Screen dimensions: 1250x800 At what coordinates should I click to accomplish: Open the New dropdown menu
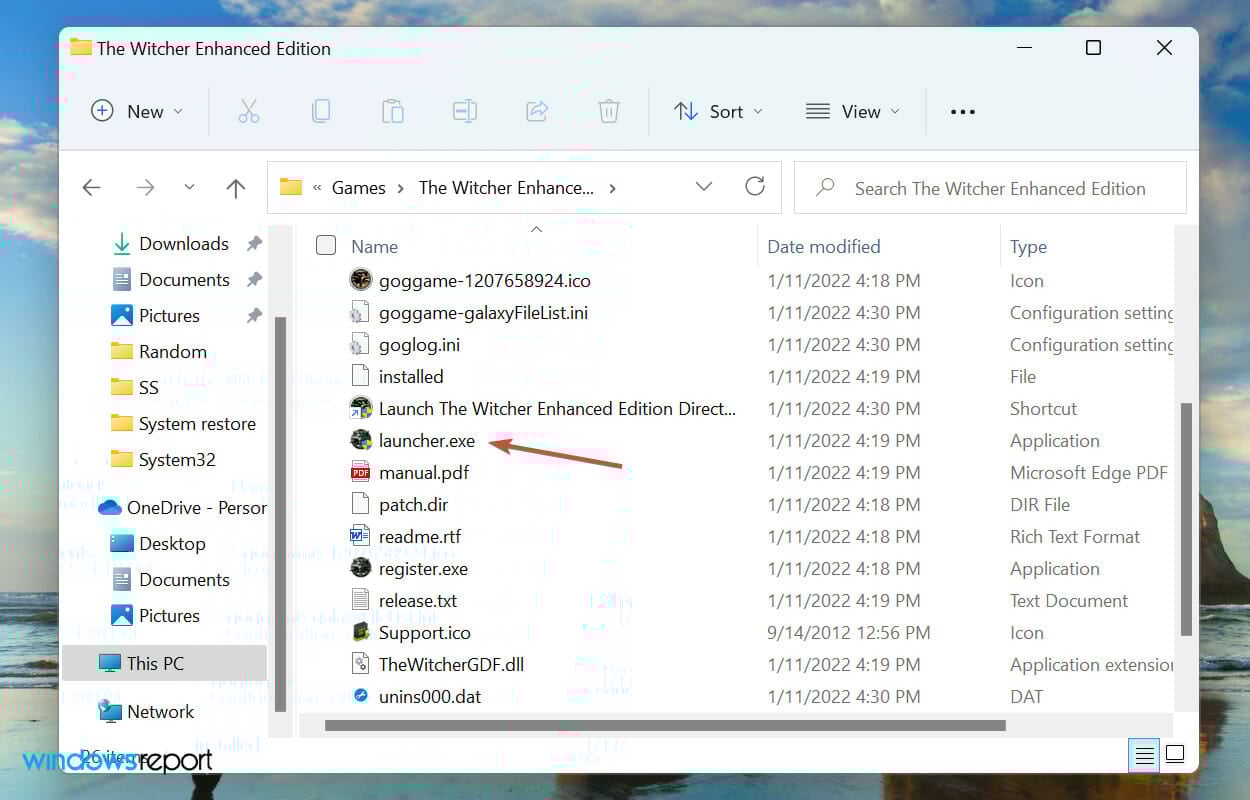pyautogui.click(x=137, y=111)
